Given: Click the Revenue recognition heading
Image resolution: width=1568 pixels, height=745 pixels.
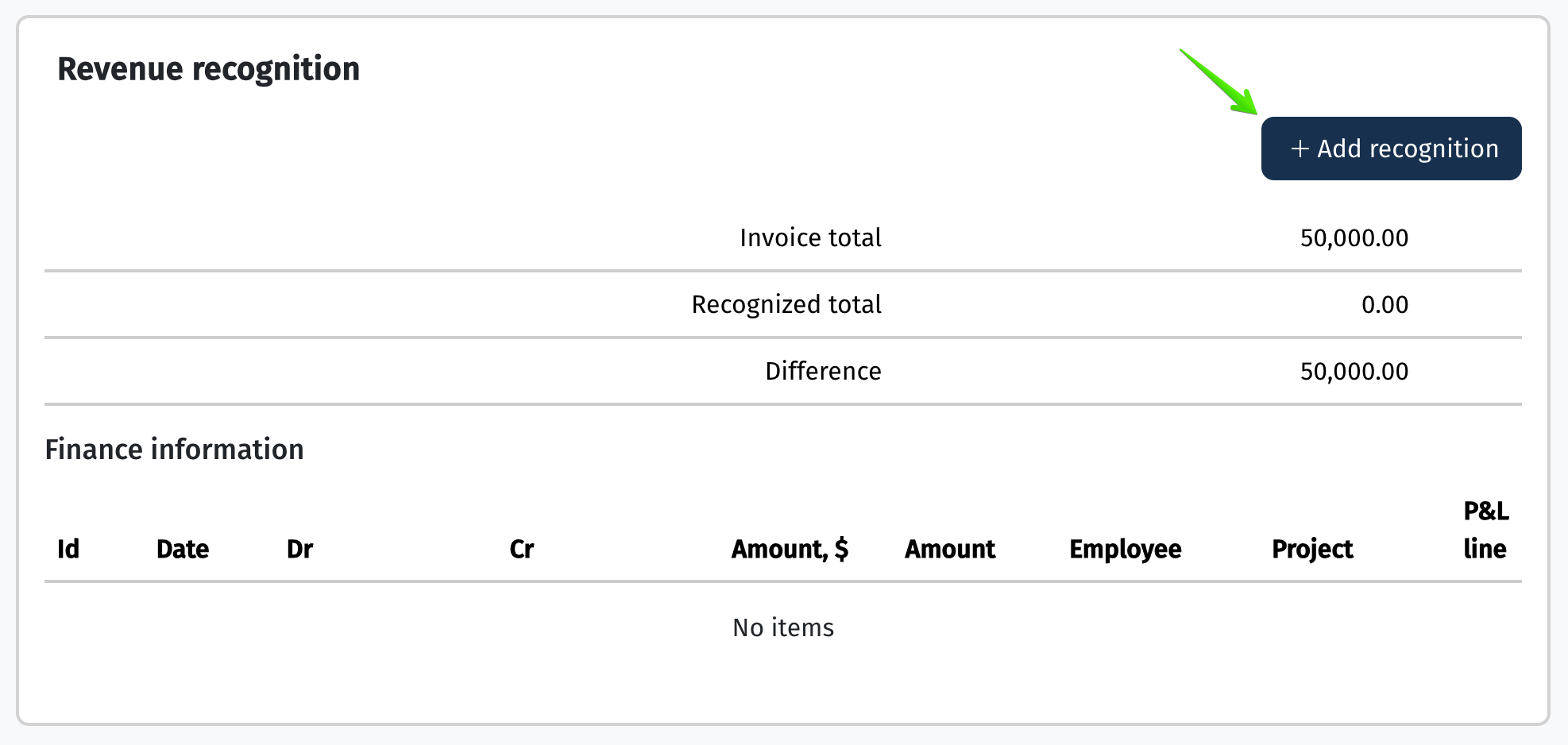Looking at the screenshot, I should (209, 69).
